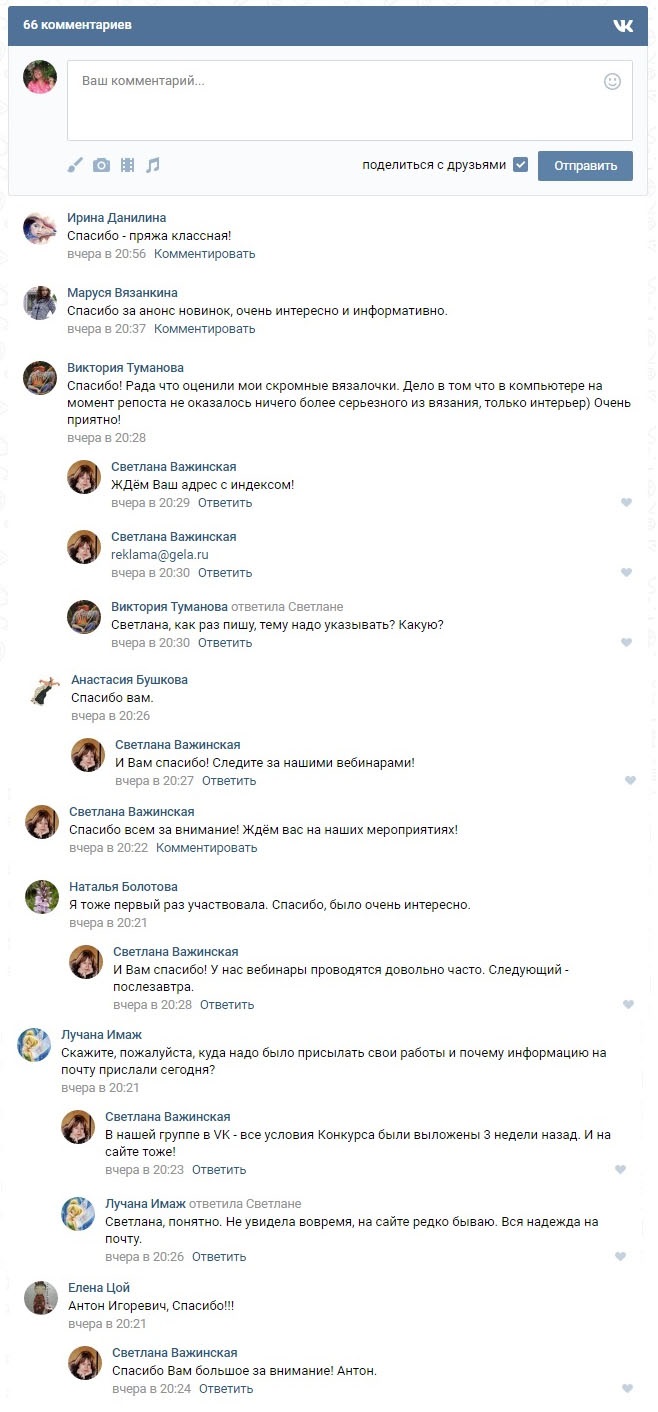Open the emoji smiley picker
The image size is (658, 1412).
[x=612, y=82]
